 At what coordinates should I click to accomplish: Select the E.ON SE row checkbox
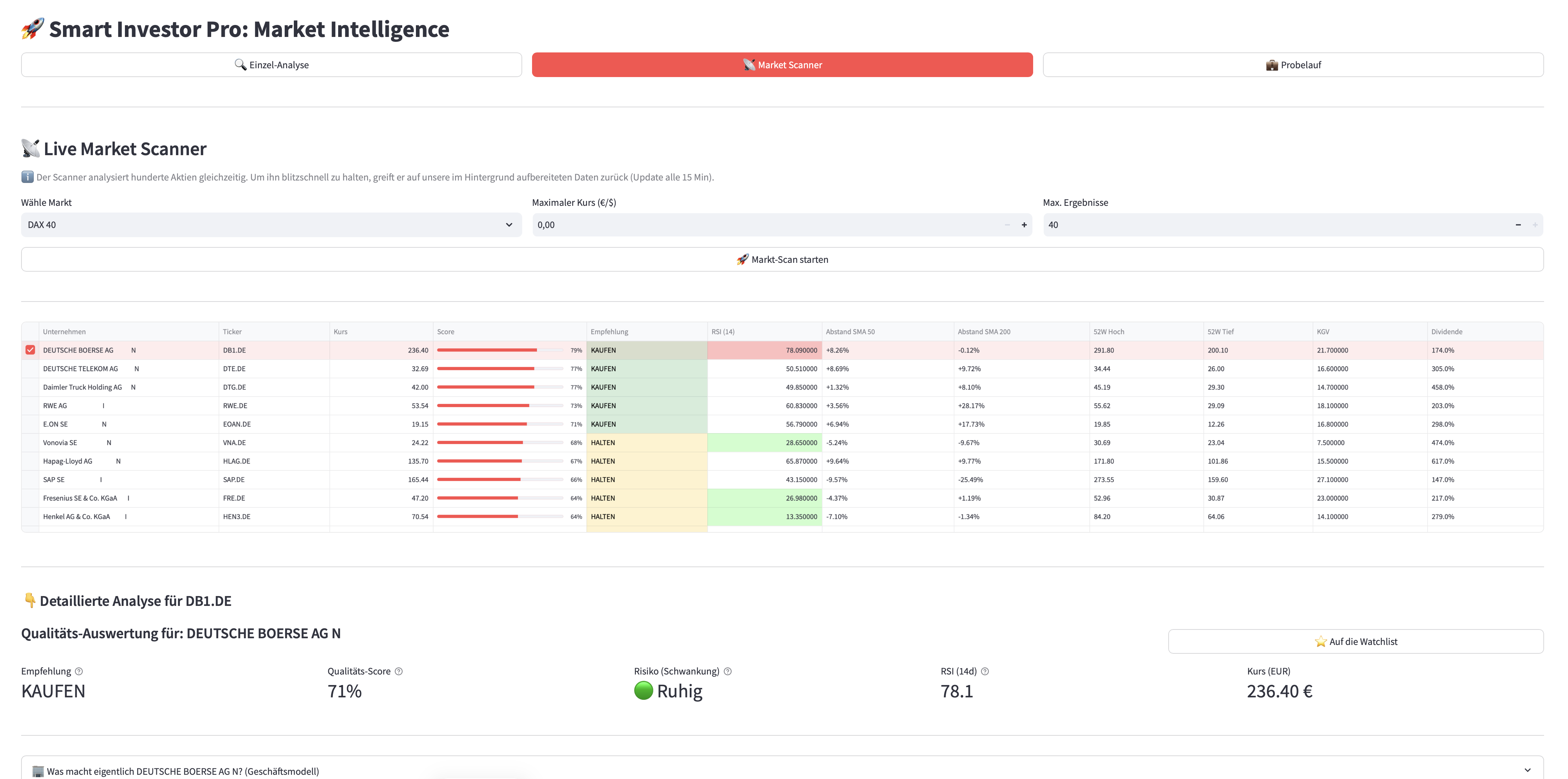tap(30, 424)
